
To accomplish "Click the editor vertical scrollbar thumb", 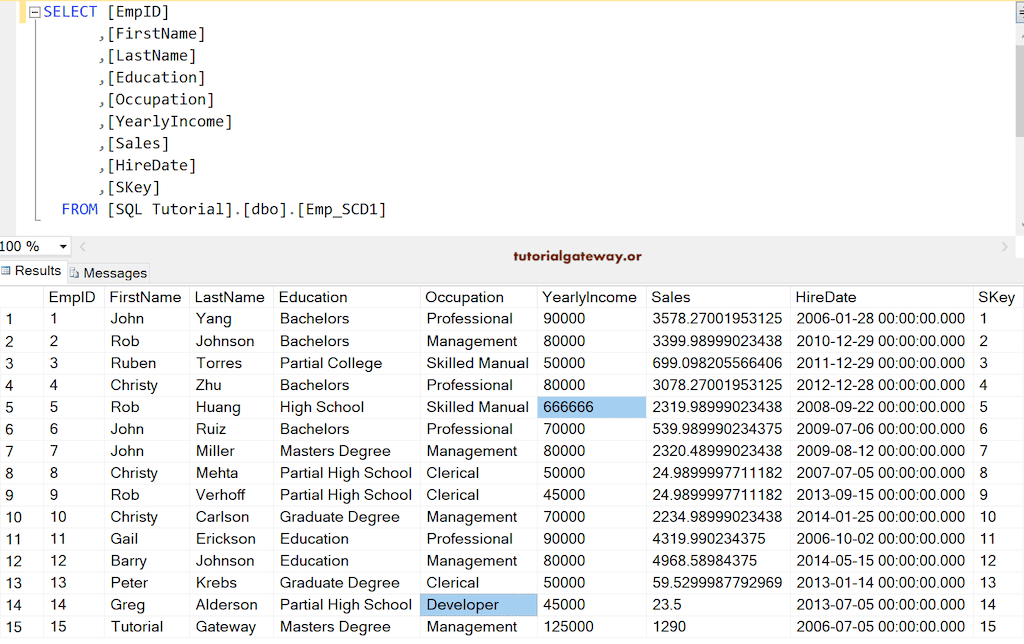I will click(1019, 88).
